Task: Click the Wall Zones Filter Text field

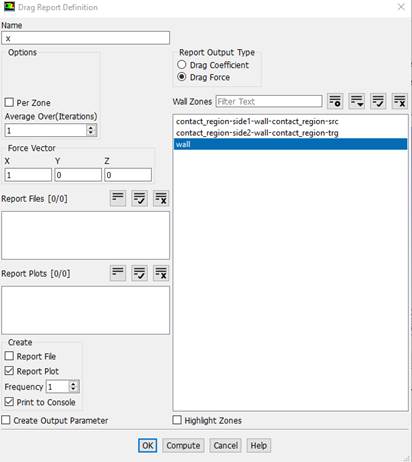Action: 269,101
